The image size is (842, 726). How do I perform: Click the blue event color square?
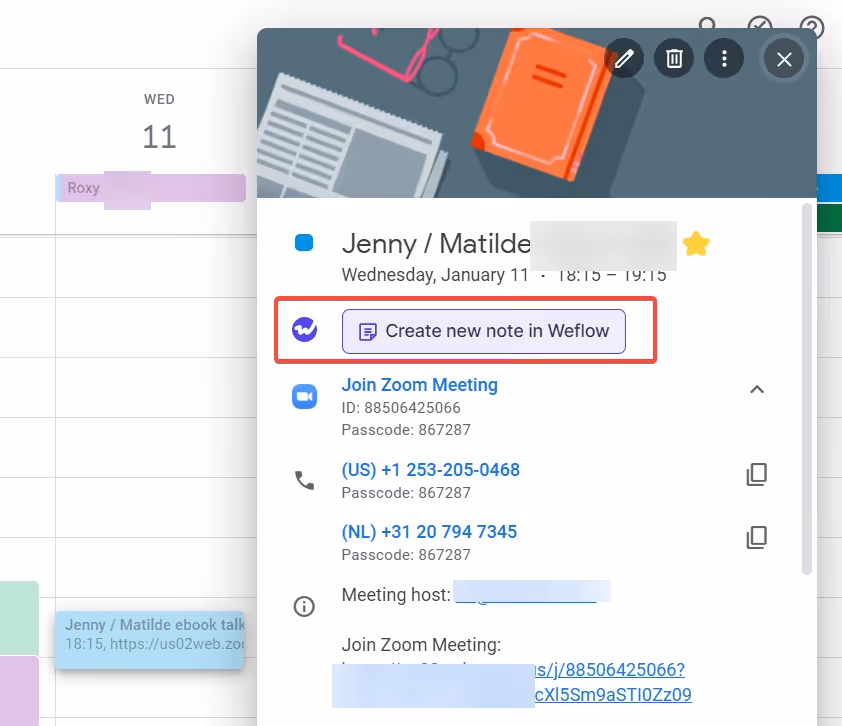point(304,242)
